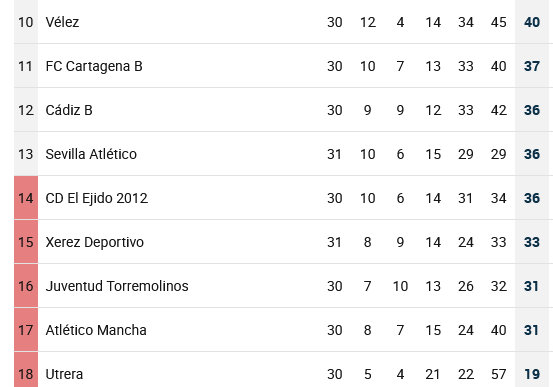This screenshot has height=387, width=553.
Task: Click Vélez's 40 points value
Action: (x=532, y=22)
